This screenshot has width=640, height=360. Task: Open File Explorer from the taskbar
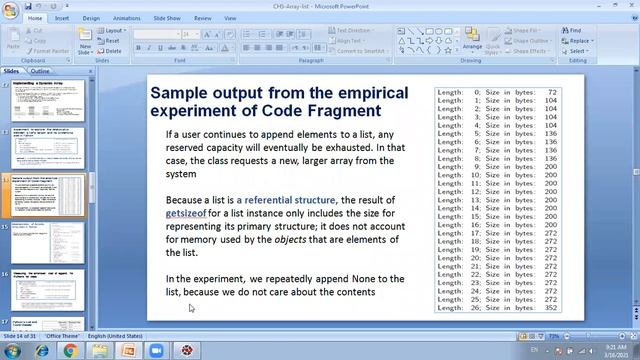click(99, 351)
